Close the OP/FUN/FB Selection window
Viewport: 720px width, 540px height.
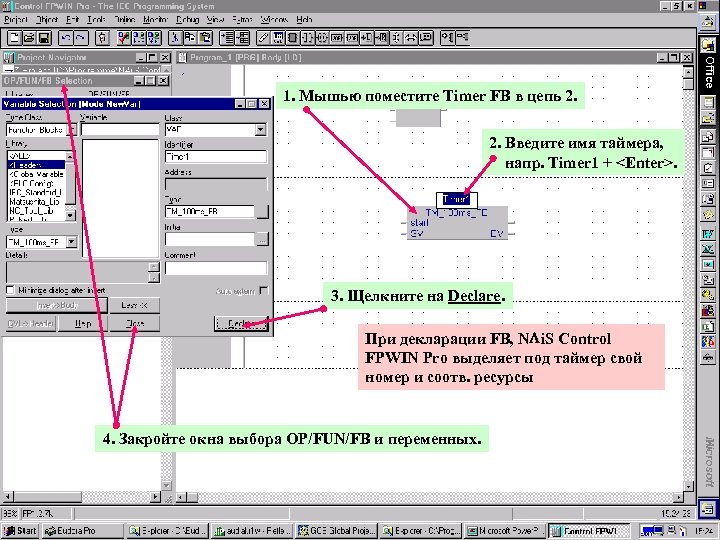[164, 81]
